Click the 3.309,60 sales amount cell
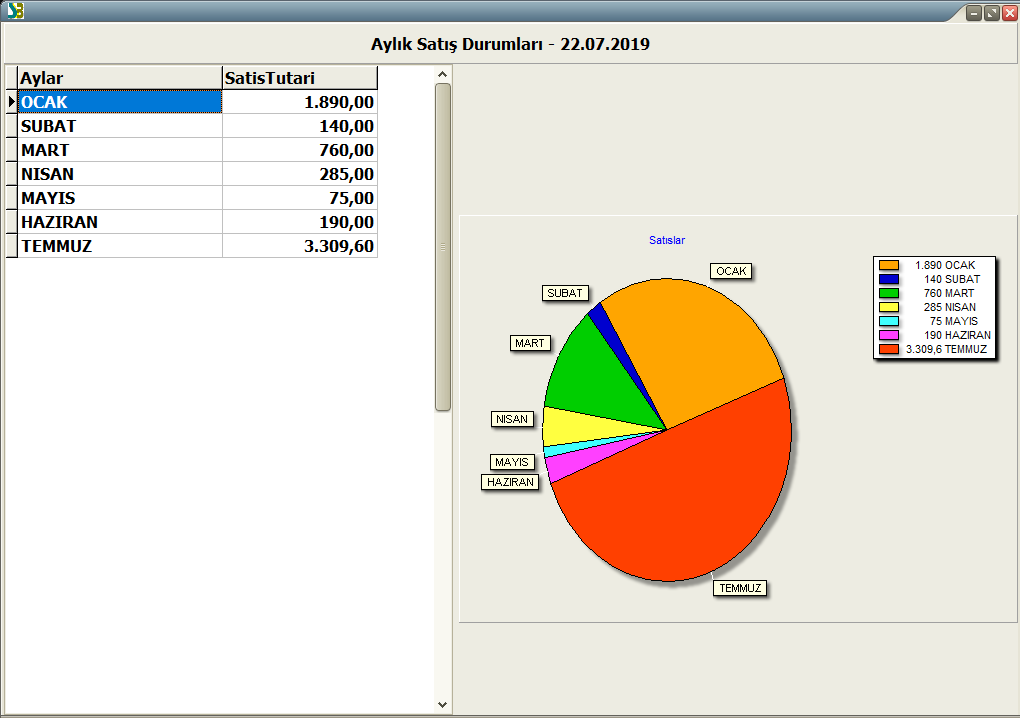This screenshot has height=718, width=1020. click(x=300, y=246)
